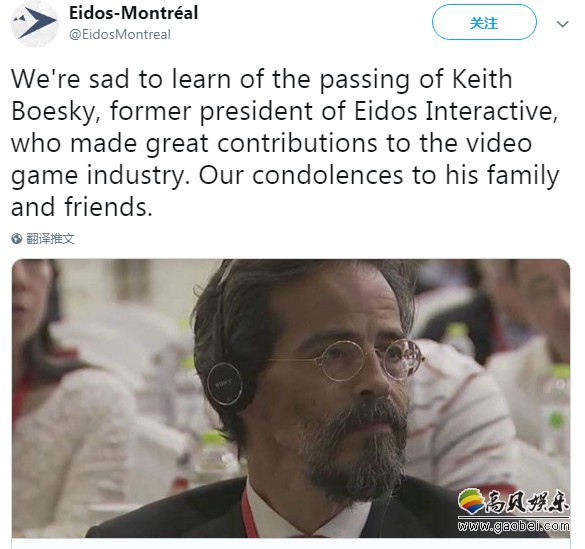The image size is (585, 549).
Task: Open the @EidosMontreal handle link
Action: pos(120,35)
